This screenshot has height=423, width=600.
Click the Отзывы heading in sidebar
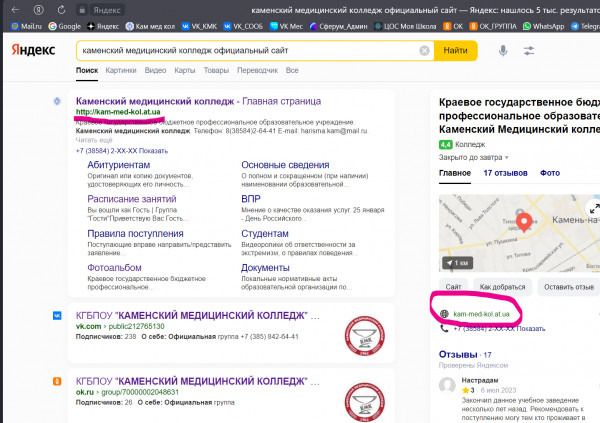(x=458, y=354)
